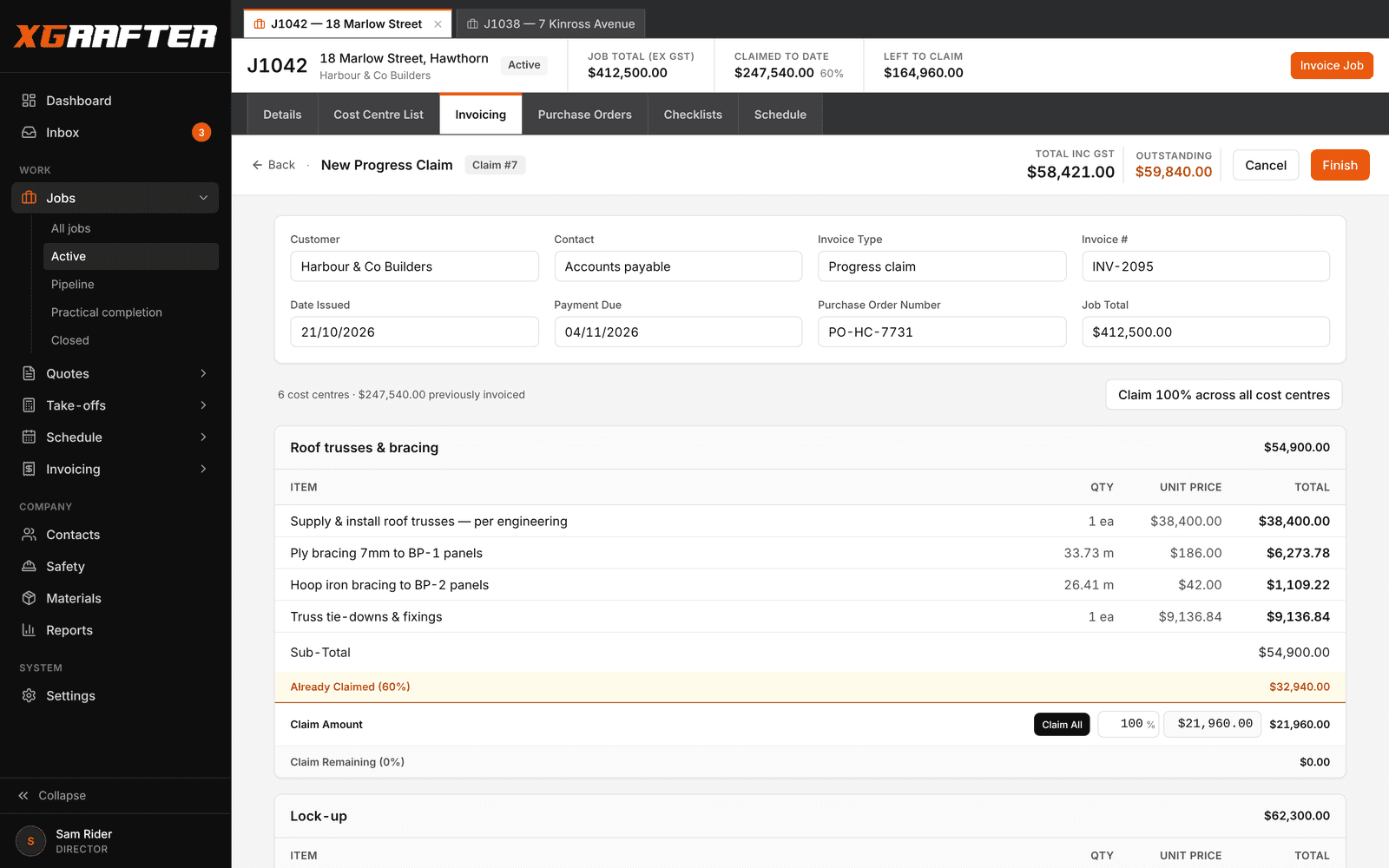Expand the Quotes submenu arrow
1389x868 pixels.
(203, 373)
